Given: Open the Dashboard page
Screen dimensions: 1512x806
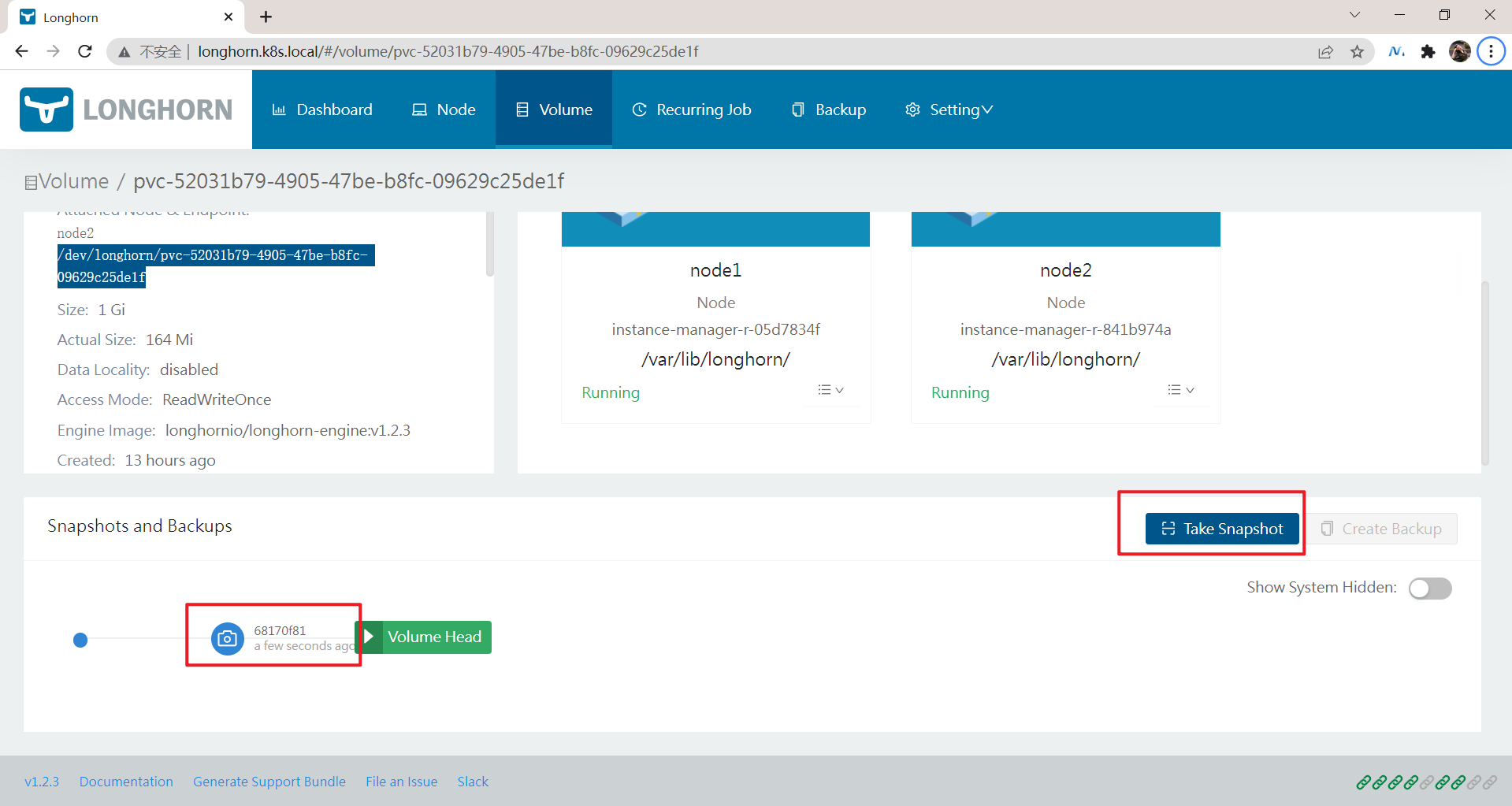Looking at the screenshot, I should pos(322,110).
